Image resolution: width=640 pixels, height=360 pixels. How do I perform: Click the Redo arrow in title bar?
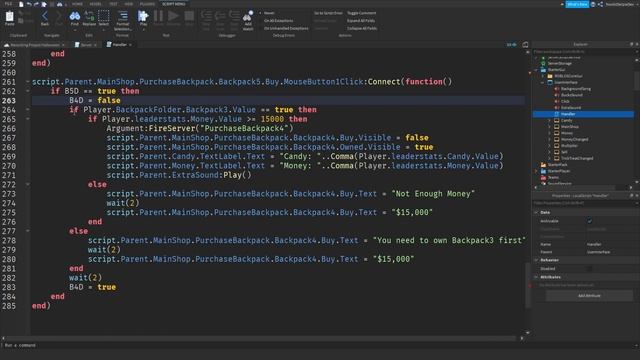(36, 4)
